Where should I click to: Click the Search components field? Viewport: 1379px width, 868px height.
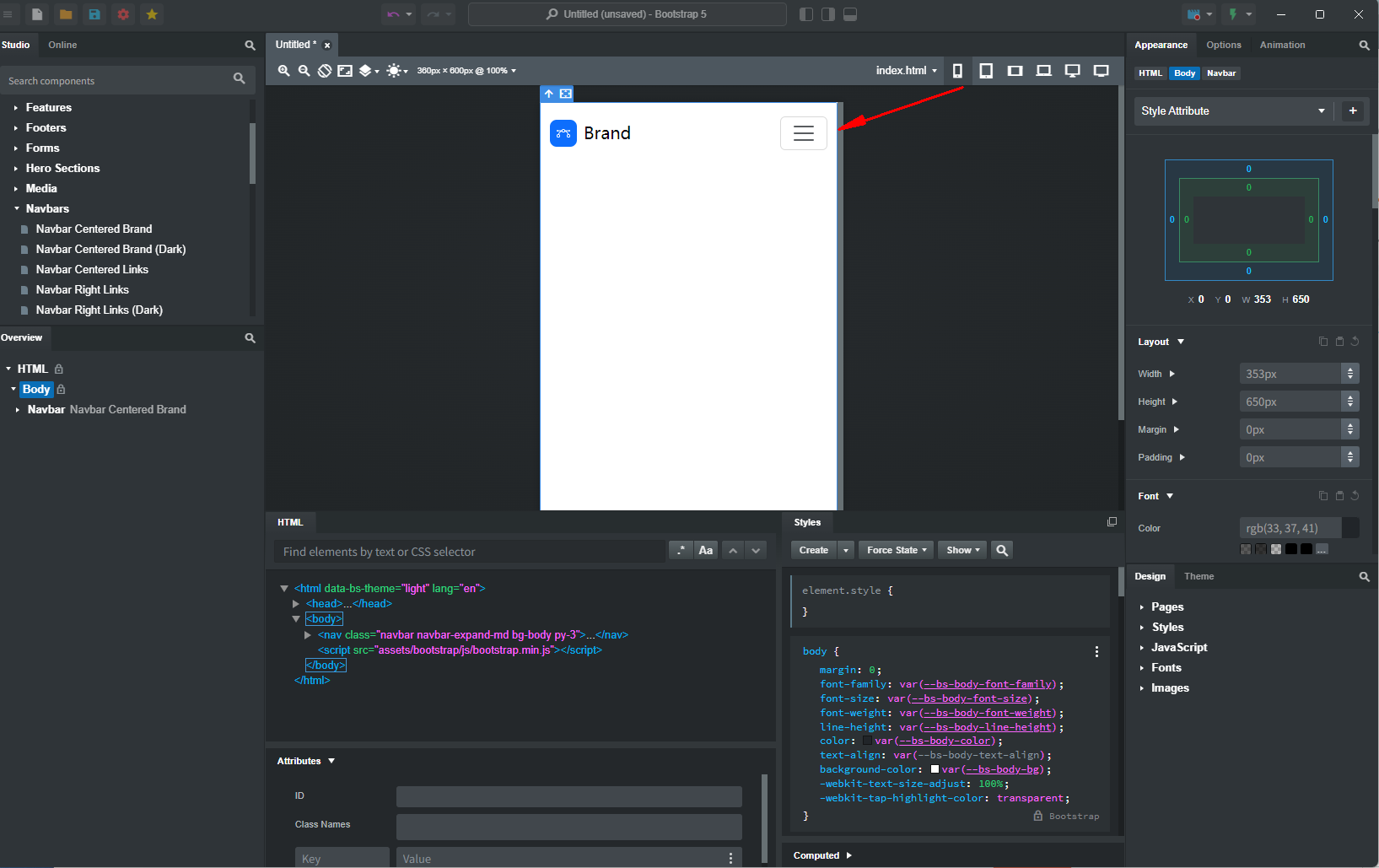click(127, 81)
